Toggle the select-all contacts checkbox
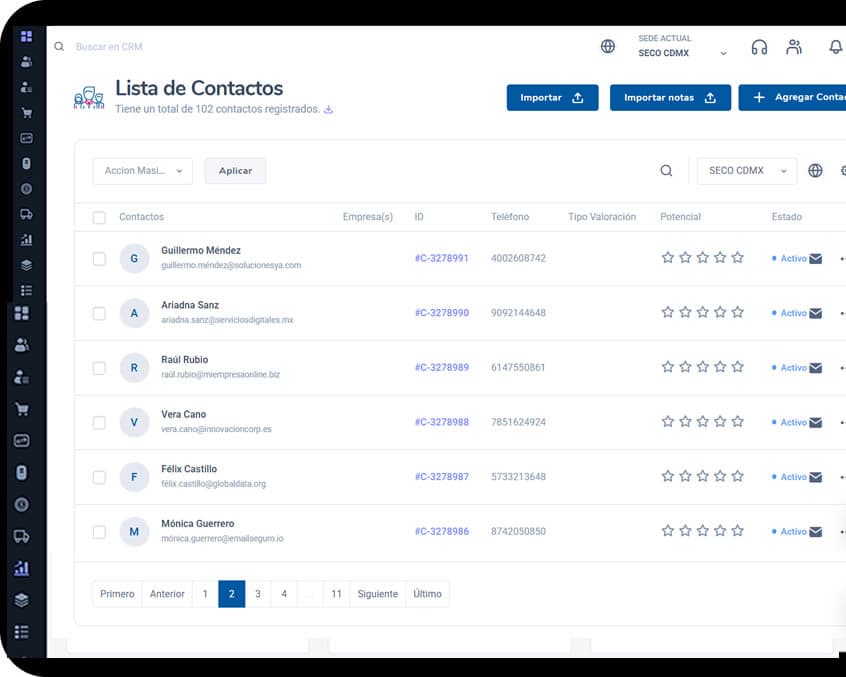The width and height of the screenshot is (846, 677). [99, 217]
